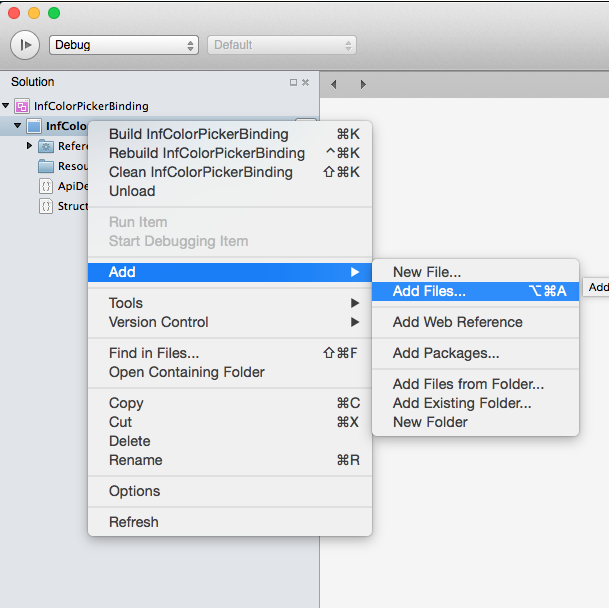Click the InfColorPickerBinding solution icon
609x608 pixels.
[x=22, y=106]
